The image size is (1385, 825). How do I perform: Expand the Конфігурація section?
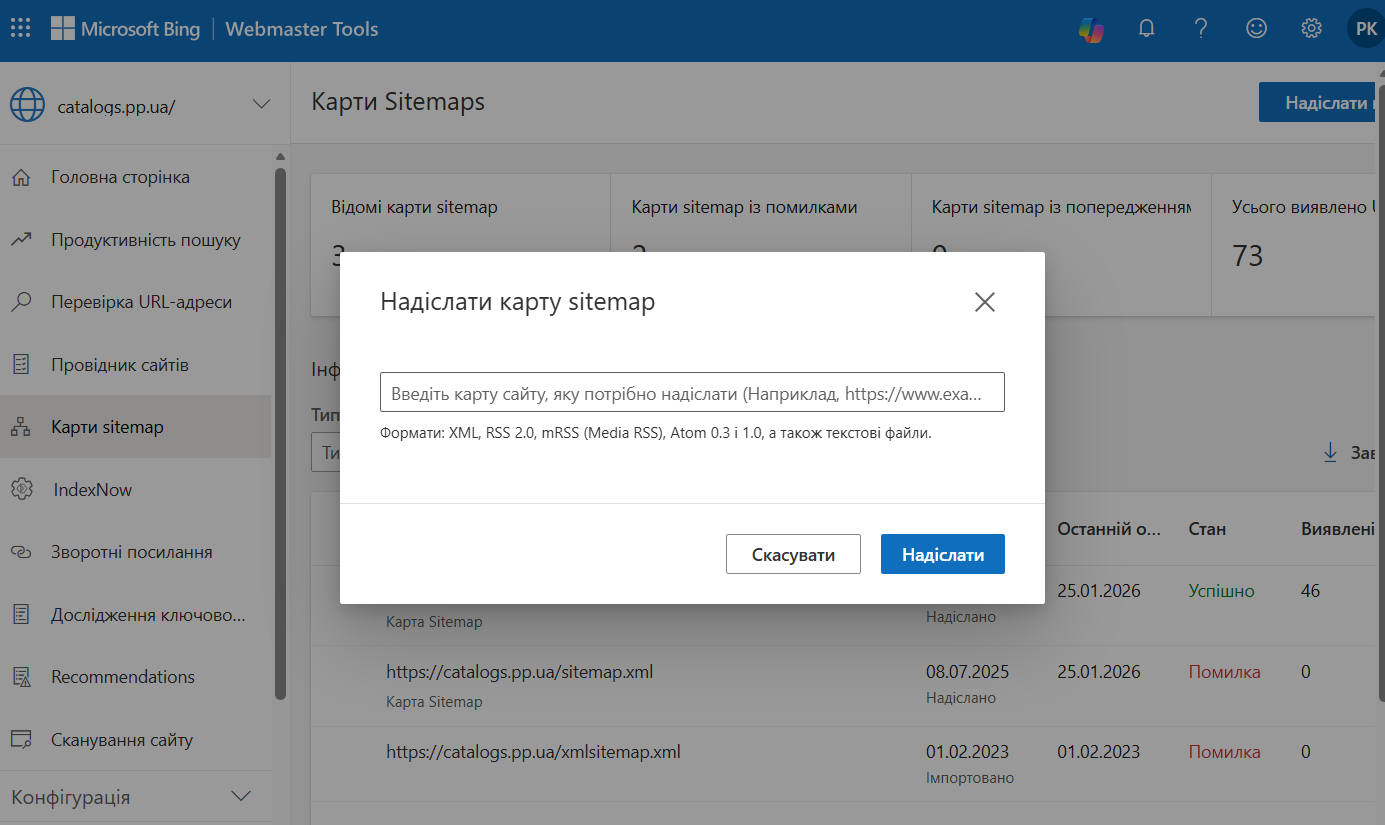pyautogui.click(x=241, y=797)
